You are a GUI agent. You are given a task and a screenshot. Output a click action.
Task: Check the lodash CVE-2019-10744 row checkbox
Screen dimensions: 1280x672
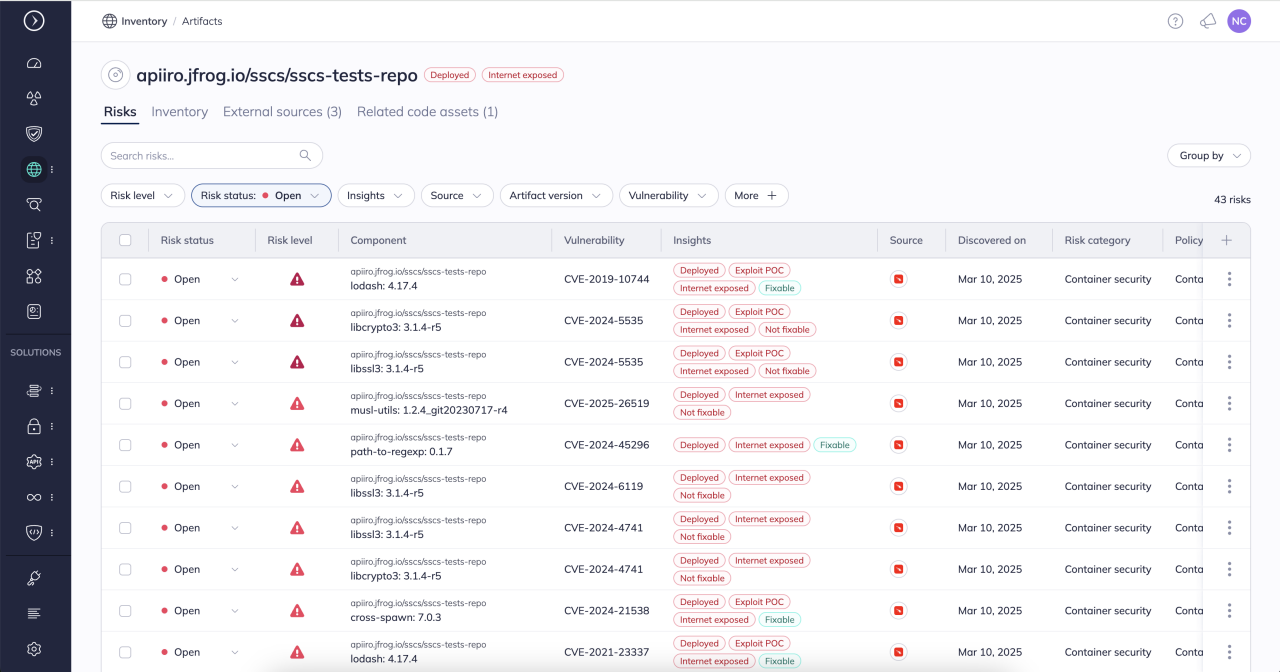click(125, 279)
